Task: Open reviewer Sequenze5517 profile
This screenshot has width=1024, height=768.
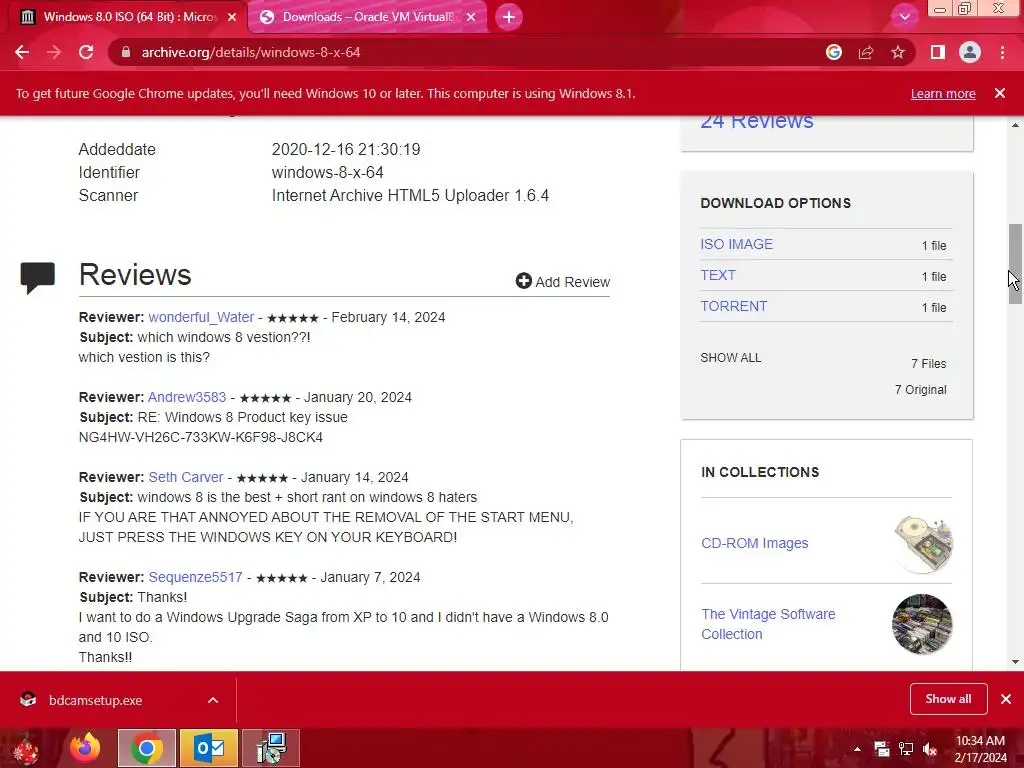Action: (x=195, y=577)
